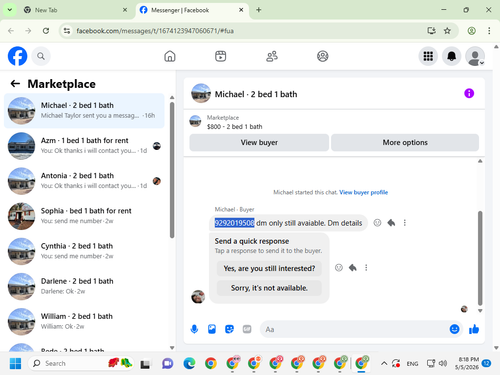Click the $800 - 2 bed 1 bath listing

[234, 126]
